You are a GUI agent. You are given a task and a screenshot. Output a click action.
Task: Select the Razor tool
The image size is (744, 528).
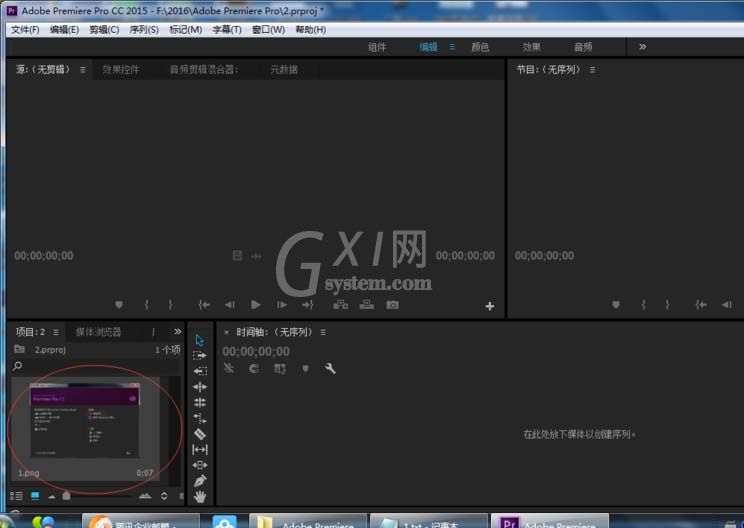pyautogui.click(x=200, y=434)
